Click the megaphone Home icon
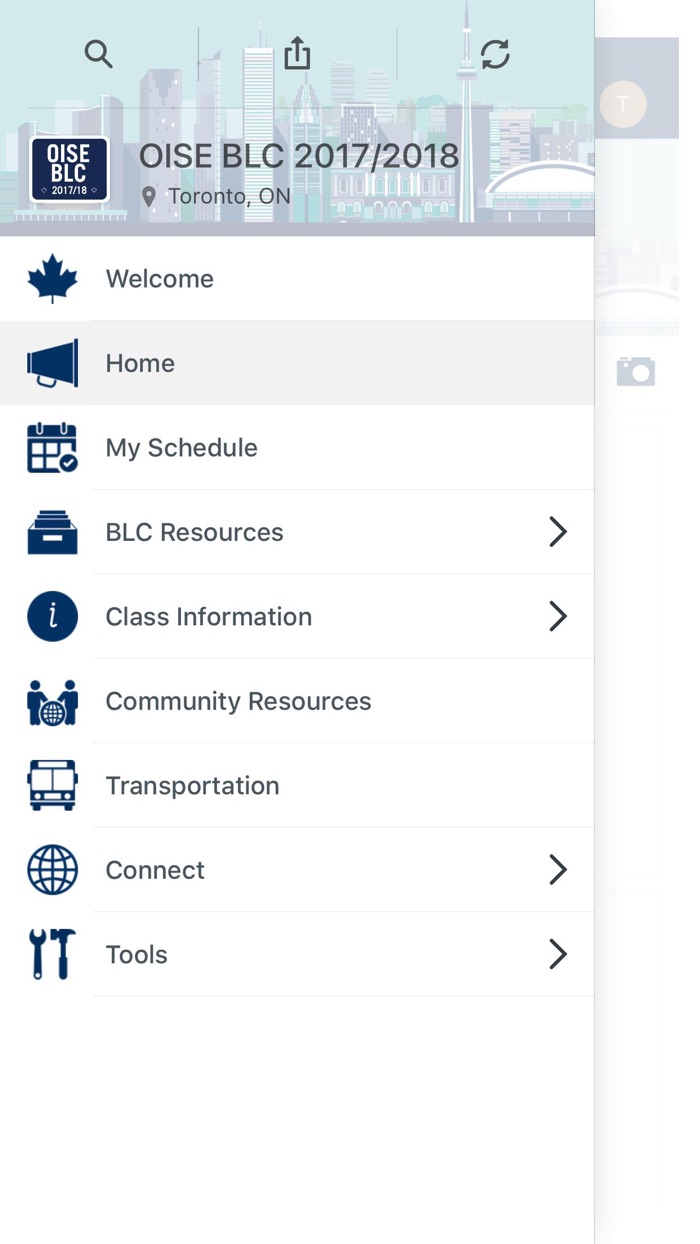The width and height of the screenshot is (700, 1244). [52, 364]
